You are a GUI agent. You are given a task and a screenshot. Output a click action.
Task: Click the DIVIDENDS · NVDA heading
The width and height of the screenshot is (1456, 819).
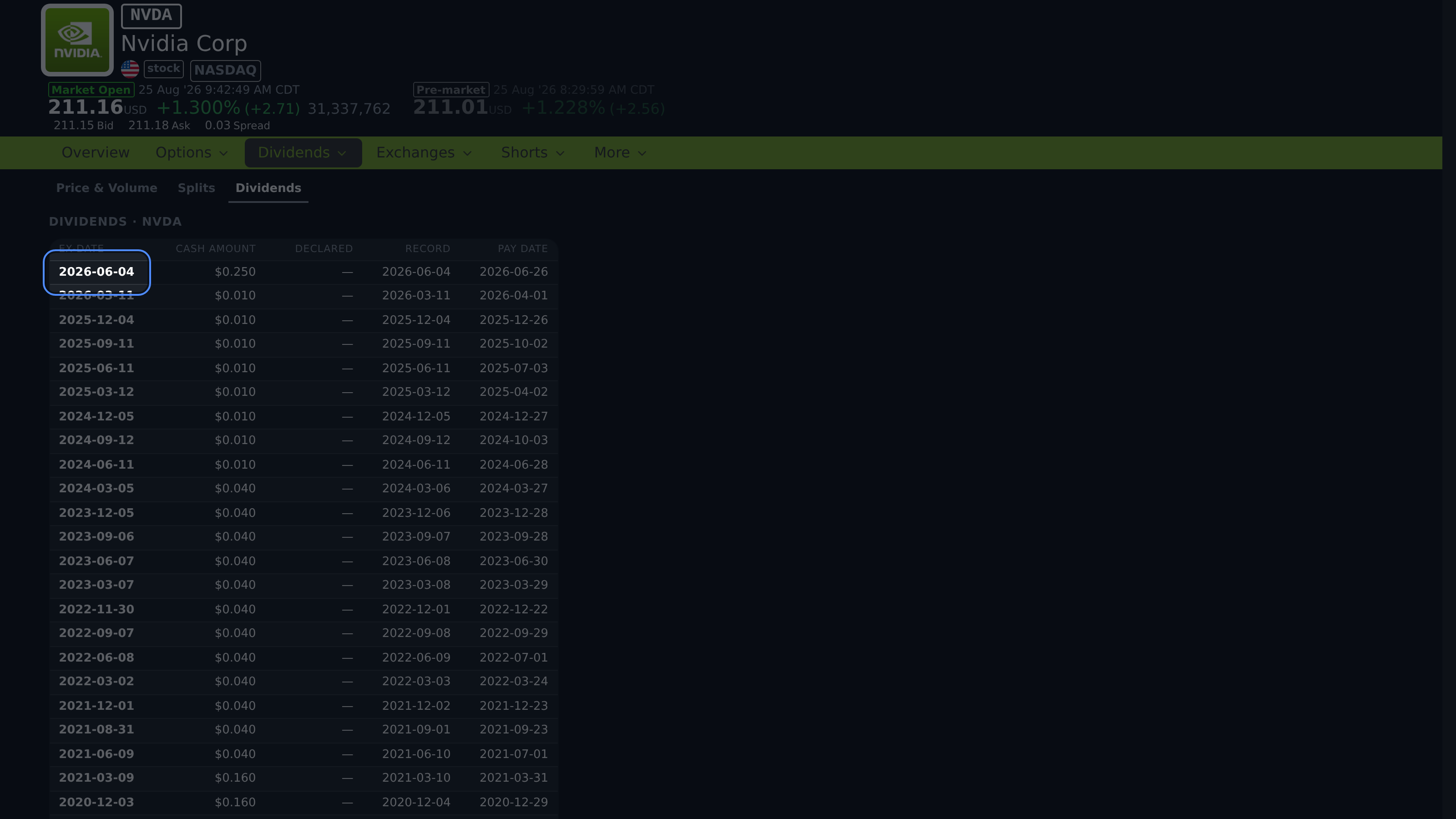click(115, 222)
